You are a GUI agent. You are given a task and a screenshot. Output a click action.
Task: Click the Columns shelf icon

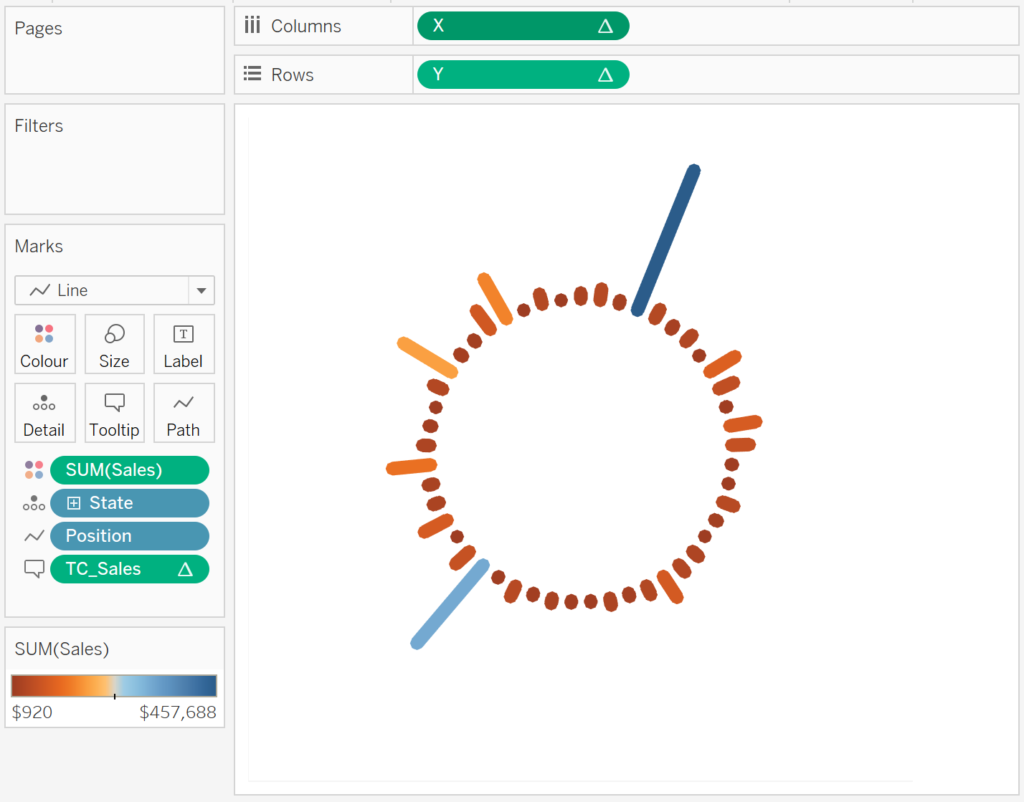click(252, 25)
